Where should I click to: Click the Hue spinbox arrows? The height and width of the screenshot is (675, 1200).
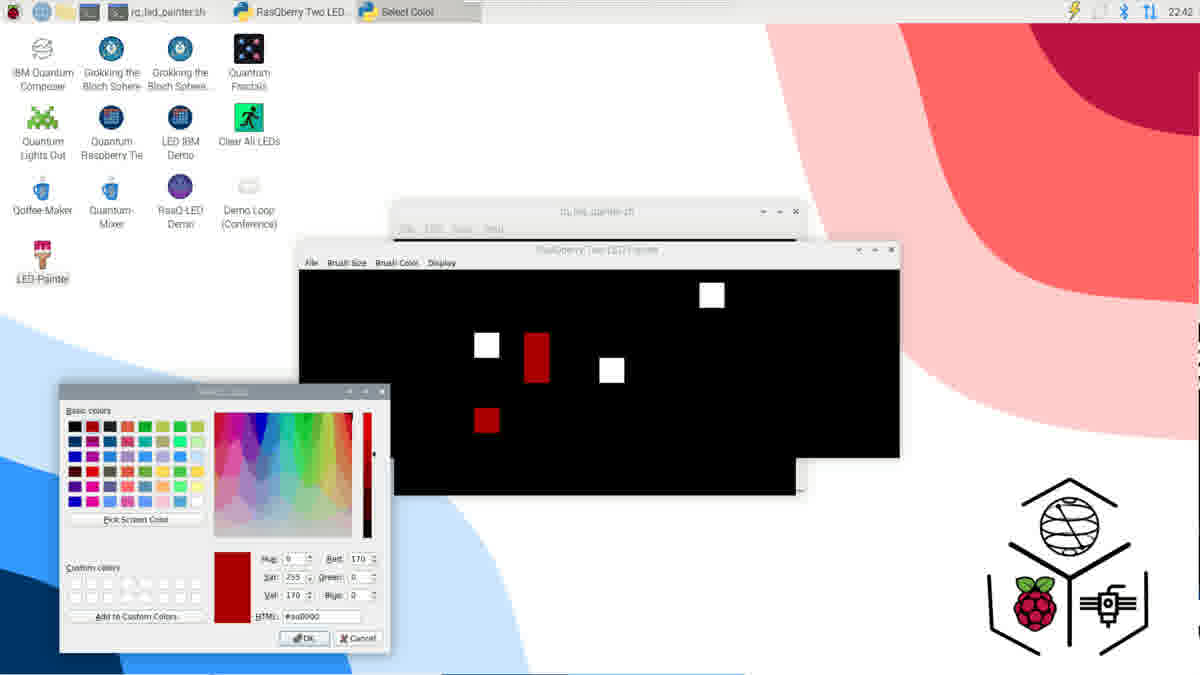pos(310,559)
